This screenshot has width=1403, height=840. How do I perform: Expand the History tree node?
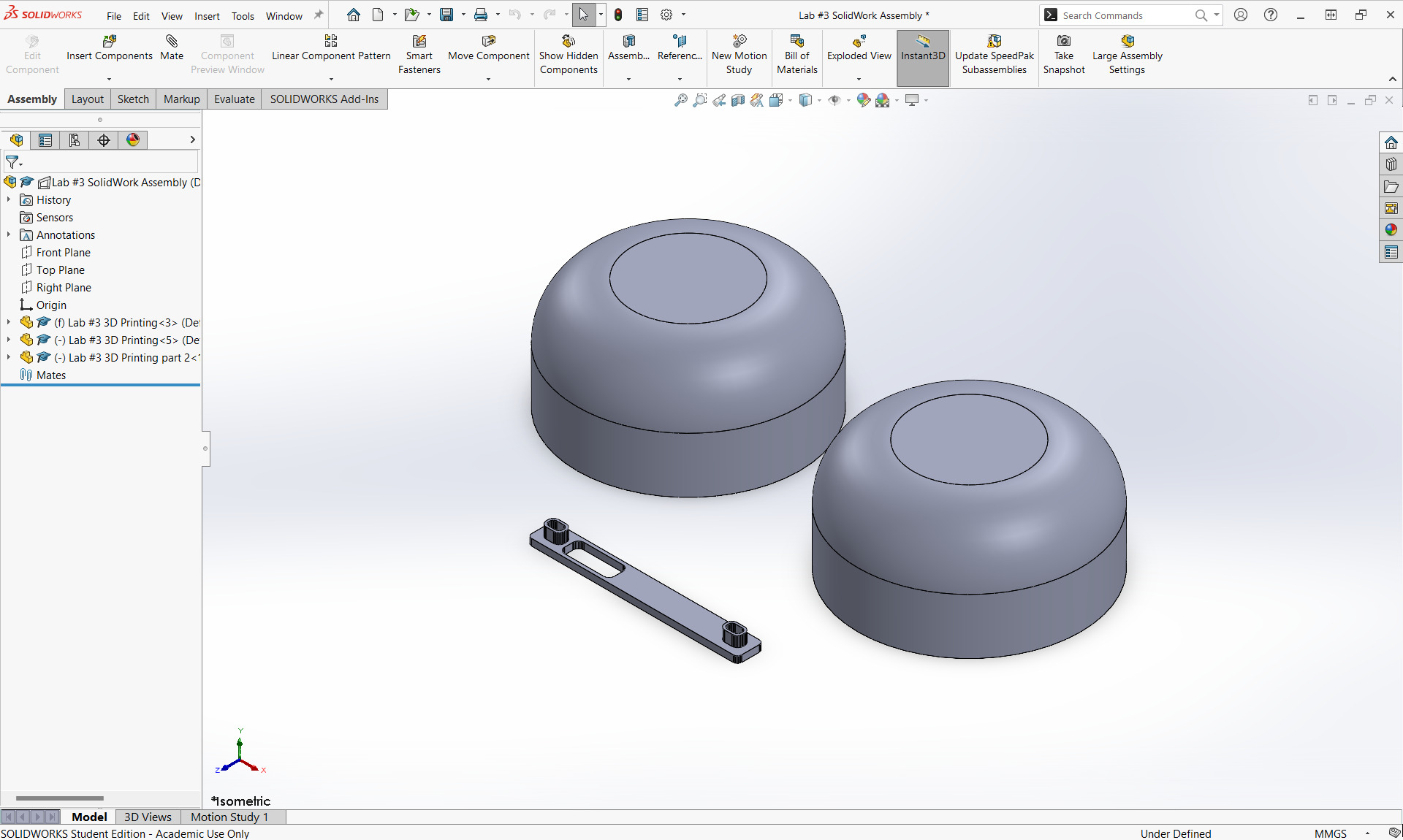pyautogui.click(x=9, y=199)
